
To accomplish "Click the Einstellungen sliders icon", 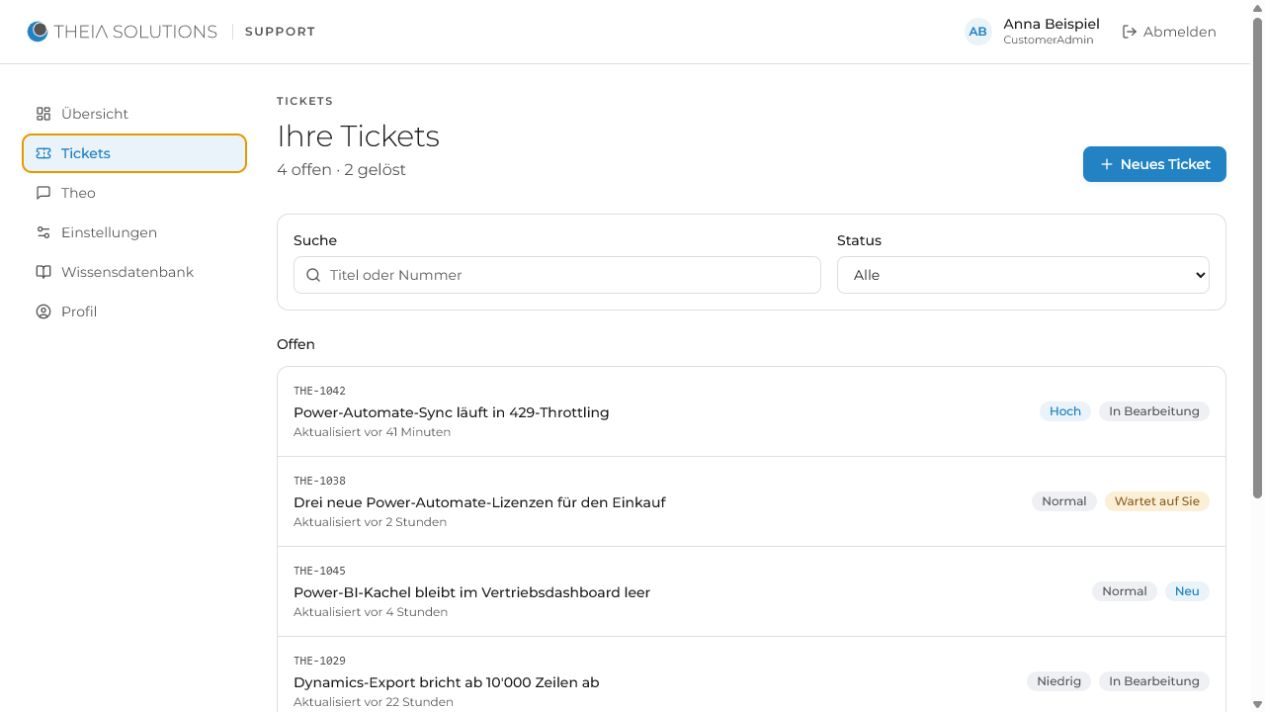I will click(43, 232).
